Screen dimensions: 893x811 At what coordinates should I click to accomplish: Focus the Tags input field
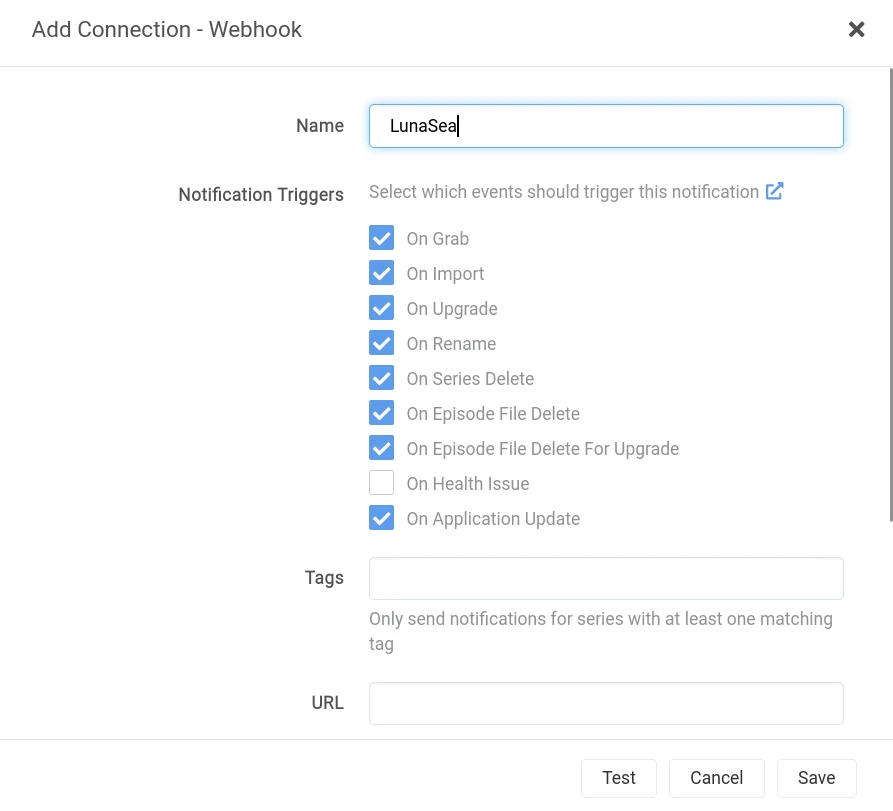[x=606, y=579]
